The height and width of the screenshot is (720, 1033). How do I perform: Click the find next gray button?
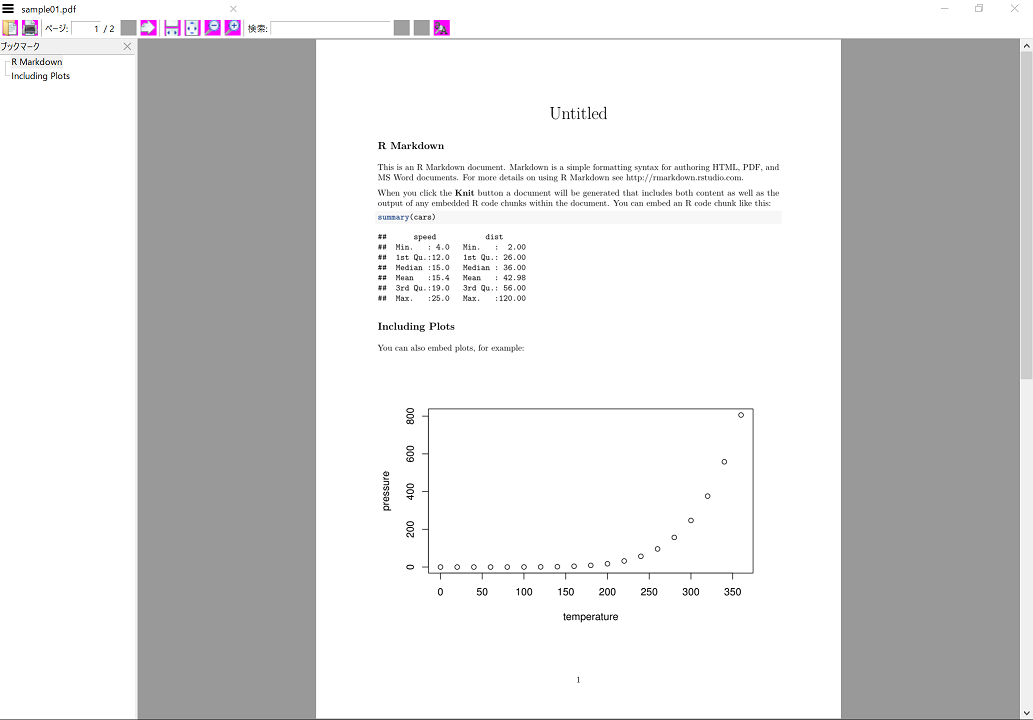click(x=422, y=28)
